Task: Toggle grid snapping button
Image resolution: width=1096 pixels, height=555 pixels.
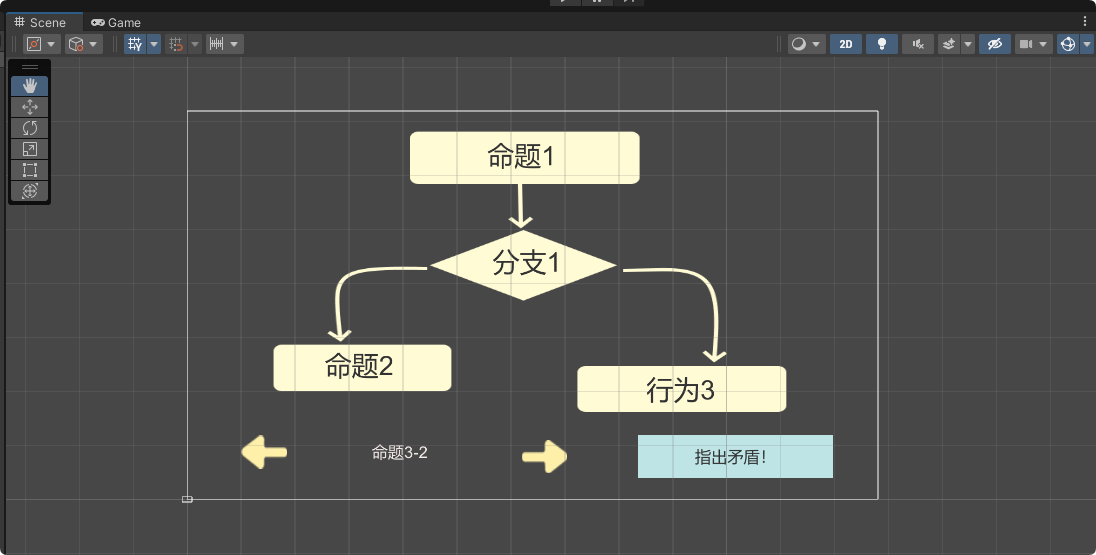Action: tap(176, 44)
